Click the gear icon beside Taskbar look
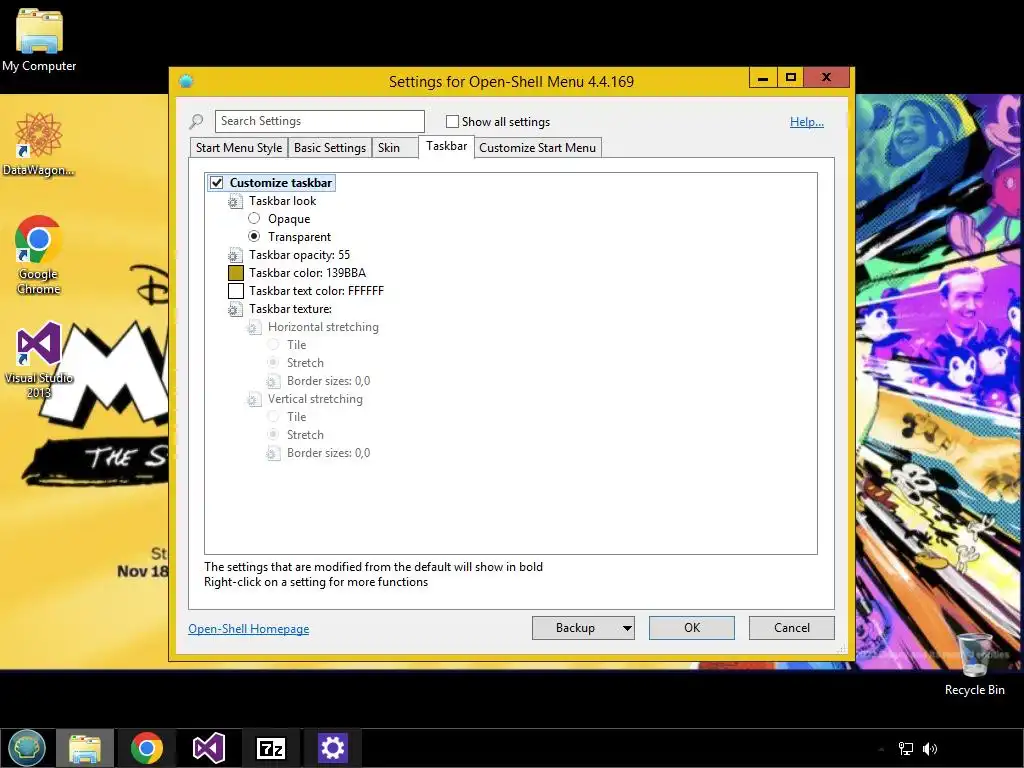Image resolution: width=1024 pixels, height=768 pixels. (235, 201)
